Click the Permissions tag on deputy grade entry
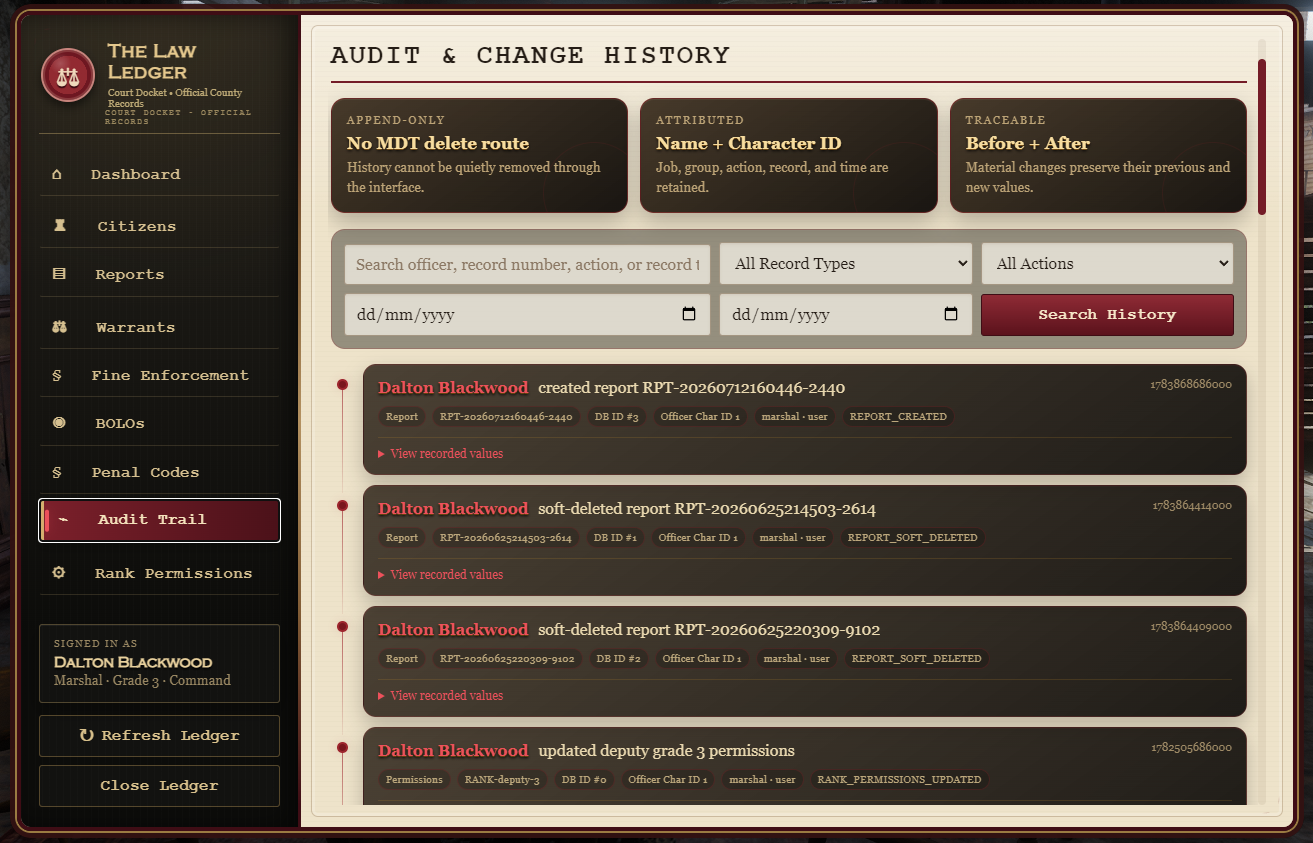This screenshot has width=1313, height=843. click(414, 779)
